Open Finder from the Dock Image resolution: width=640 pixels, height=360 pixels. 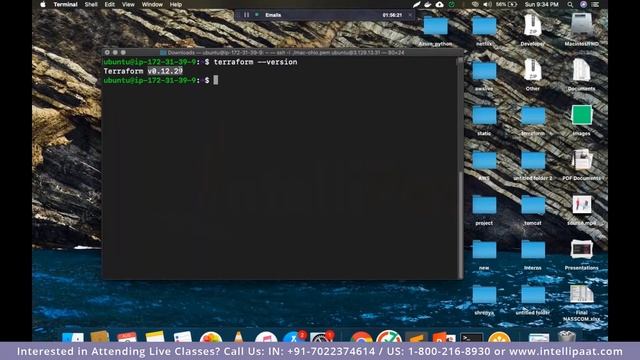(73, 337)
